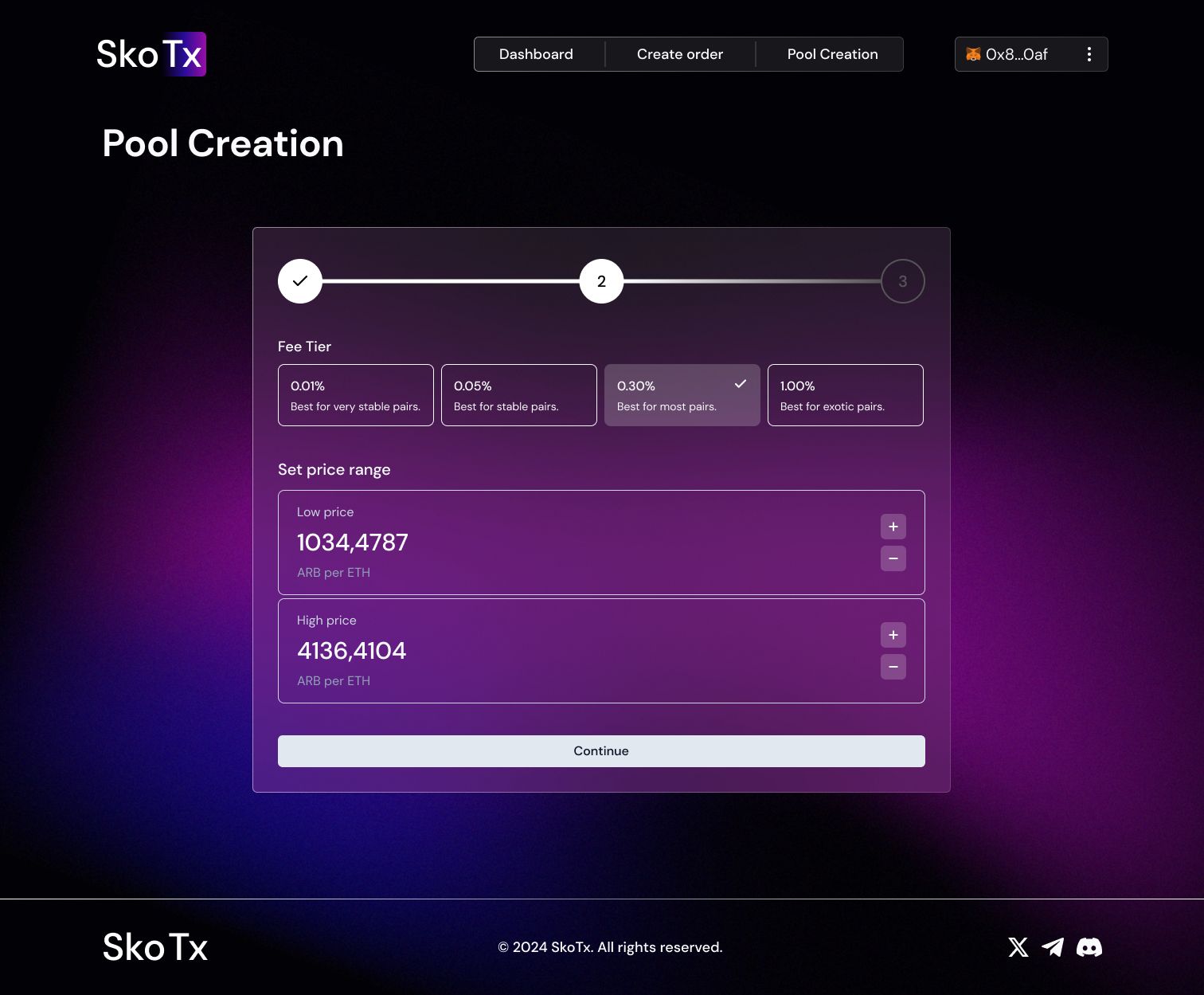
Task: Click the 0x8...0af wallet address
Action: [x=1017, y=54]
